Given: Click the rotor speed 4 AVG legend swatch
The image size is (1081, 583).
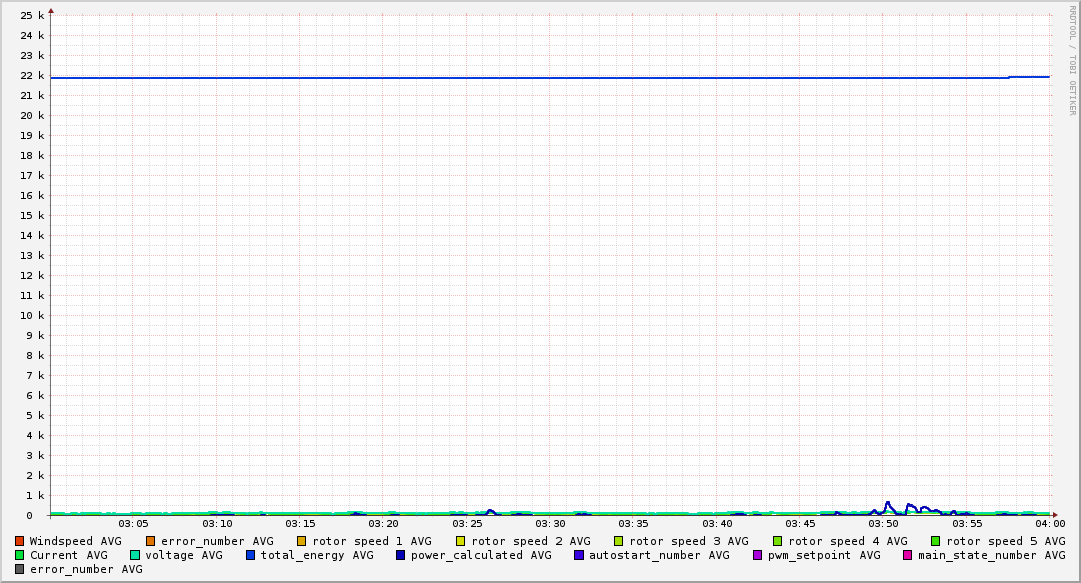Looking at the screenshot, I should pyautogui.click(x=778, y=541).
